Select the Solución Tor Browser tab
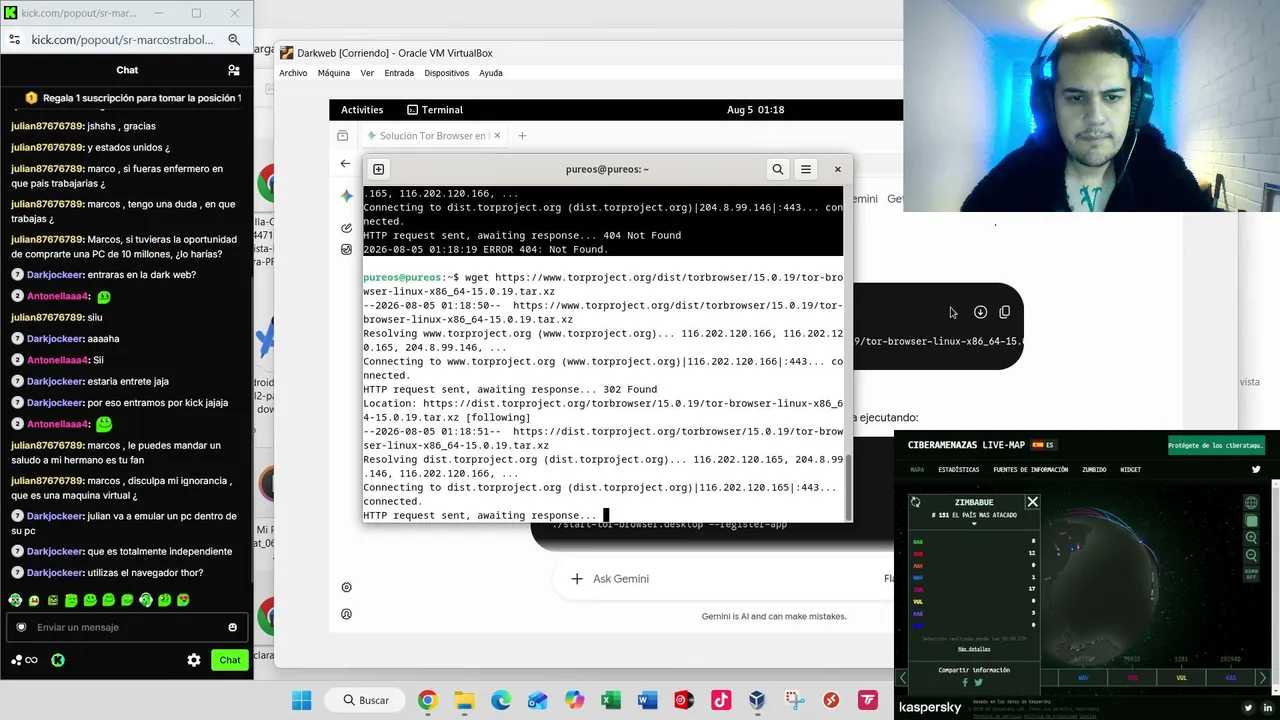Screen dimensions: 1280x720 tap(432, 136)
